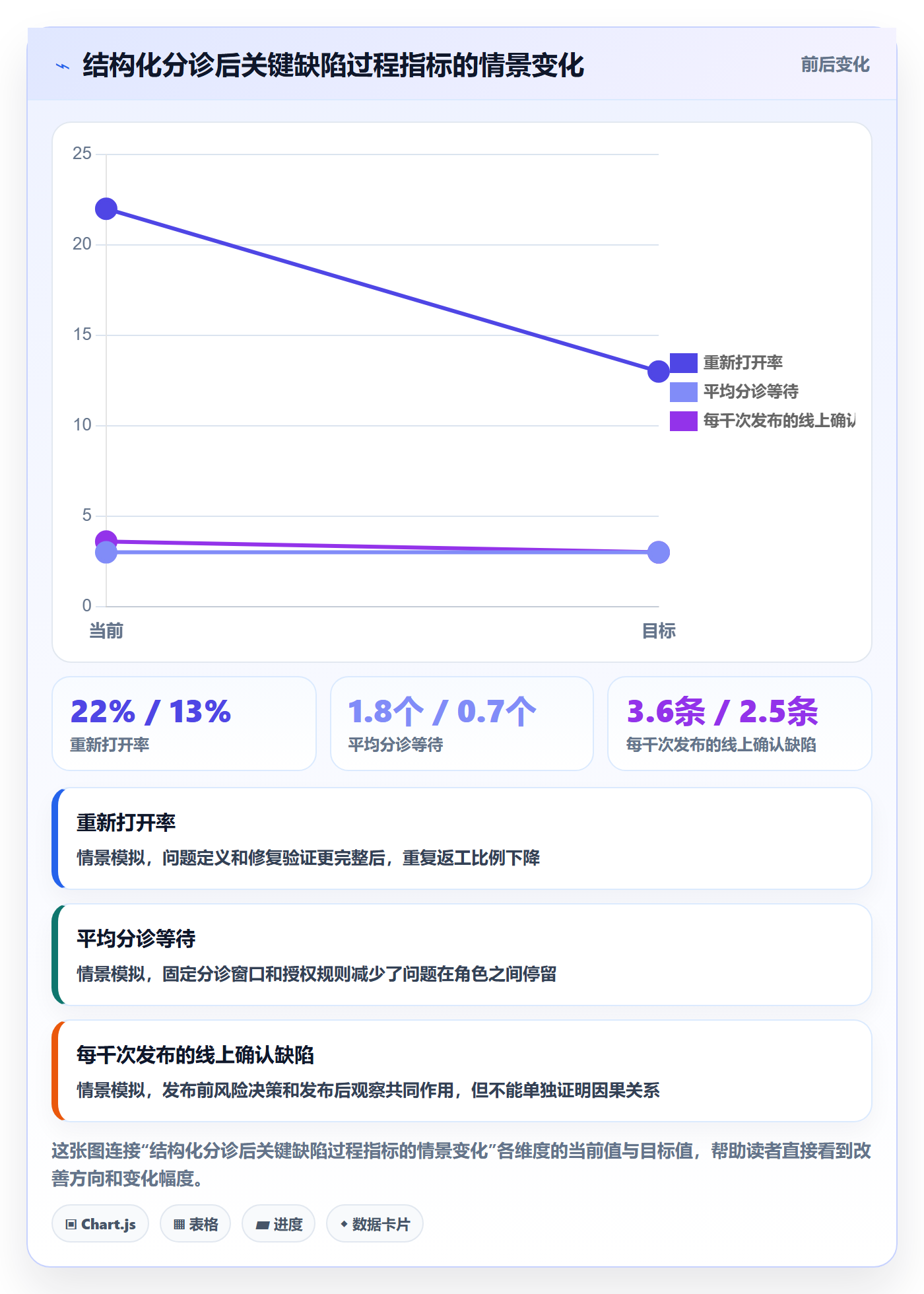Select the 1.8个 / 0.7个 stat card
Viewport: 924px width, 1294px height.
tap(462, 724)
